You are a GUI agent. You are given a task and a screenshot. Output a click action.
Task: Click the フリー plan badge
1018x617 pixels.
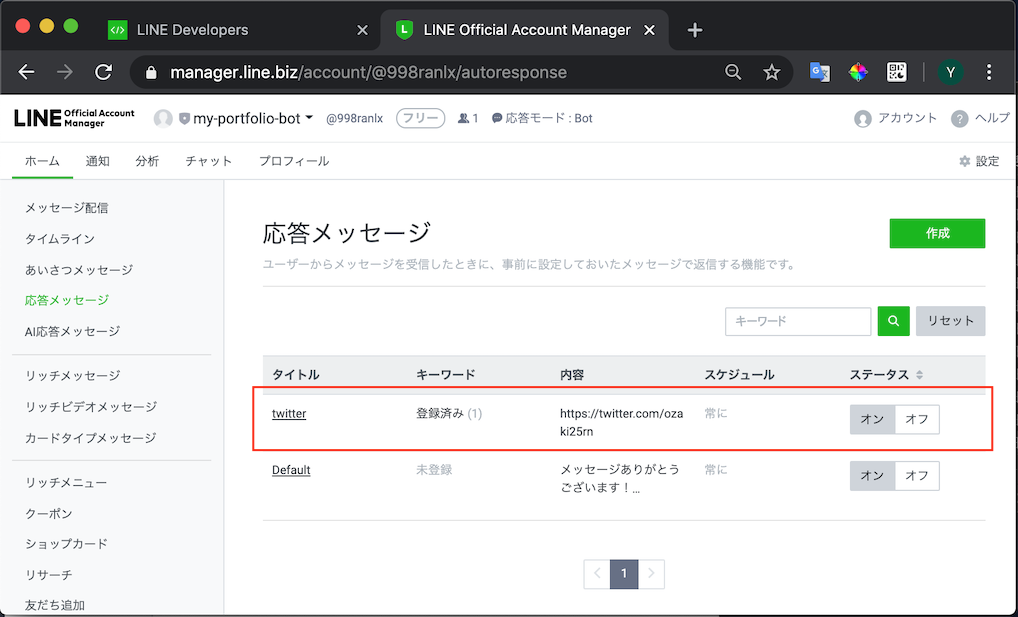(421, 118)
